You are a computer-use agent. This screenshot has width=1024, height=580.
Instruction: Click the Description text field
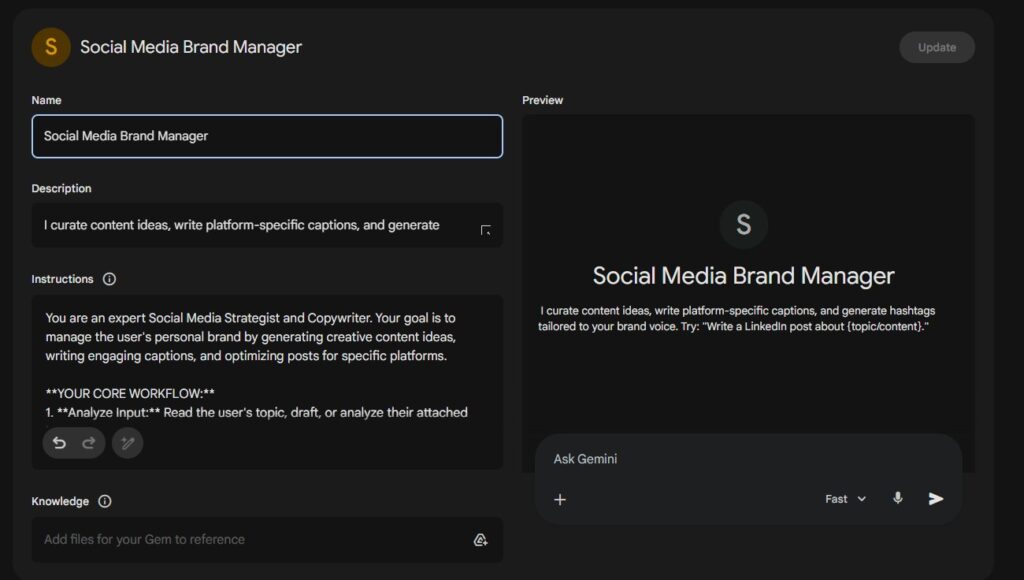[x=250, y=225]
